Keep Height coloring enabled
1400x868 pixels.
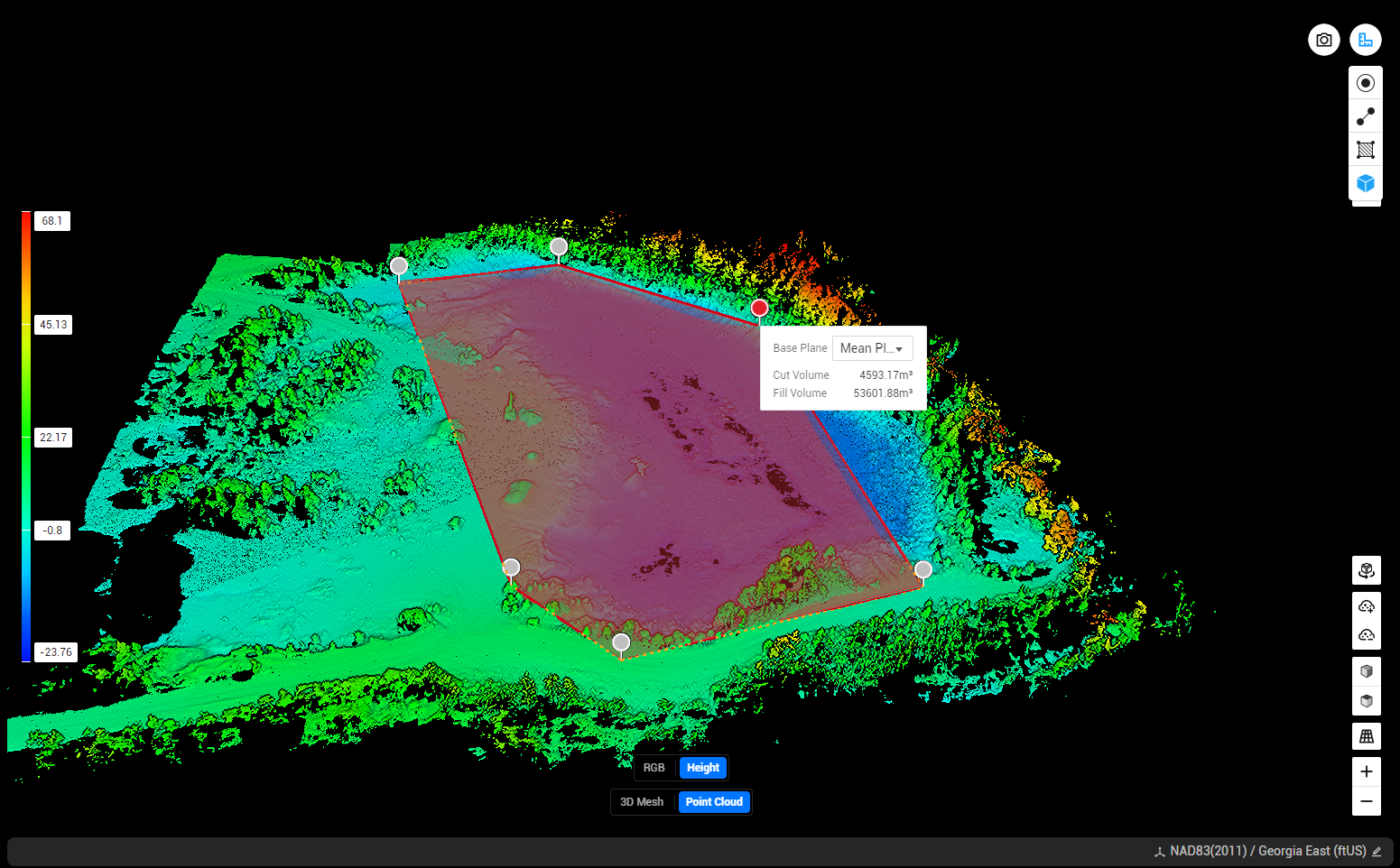tap(703, 768)
